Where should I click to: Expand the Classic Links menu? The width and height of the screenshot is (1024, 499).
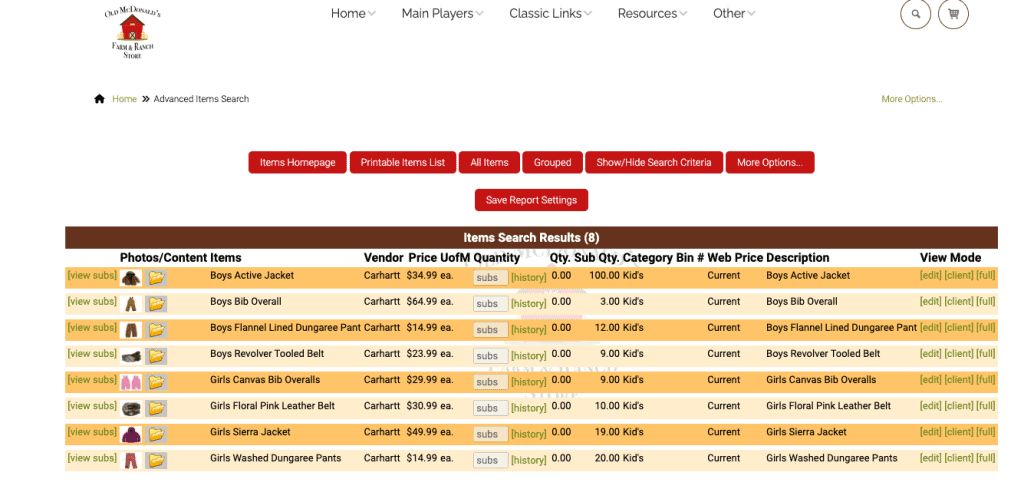(551, 13)
